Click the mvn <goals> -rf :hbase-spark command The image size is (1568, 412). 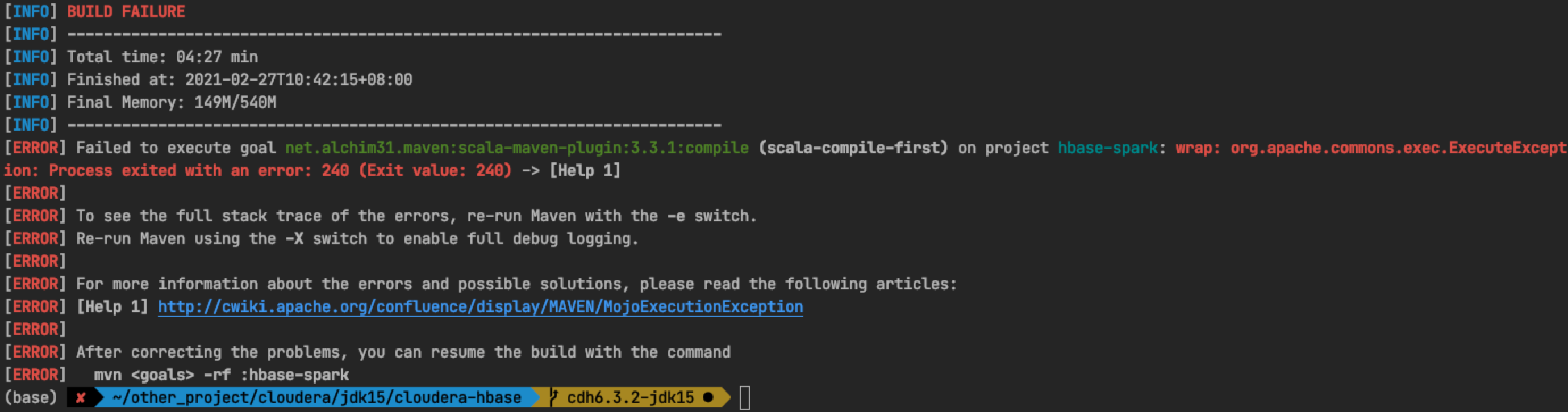(222, 375)
